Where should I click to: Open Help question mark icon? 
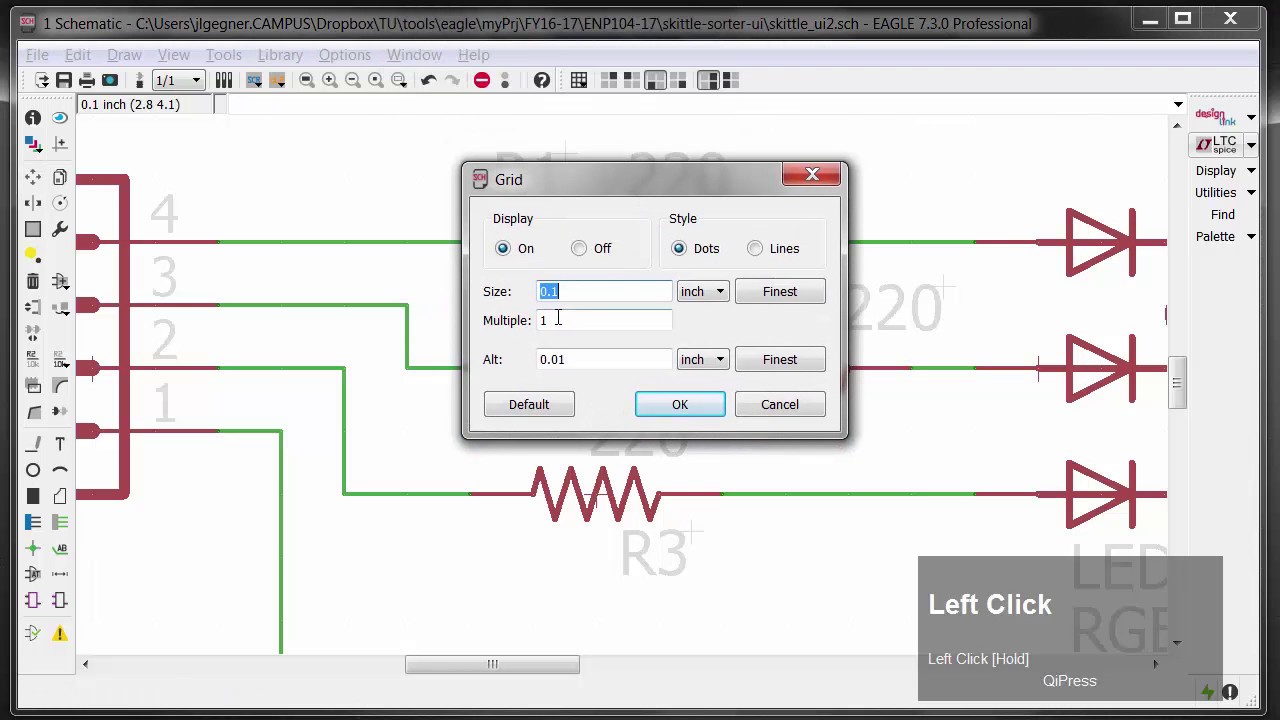(541, 80)
